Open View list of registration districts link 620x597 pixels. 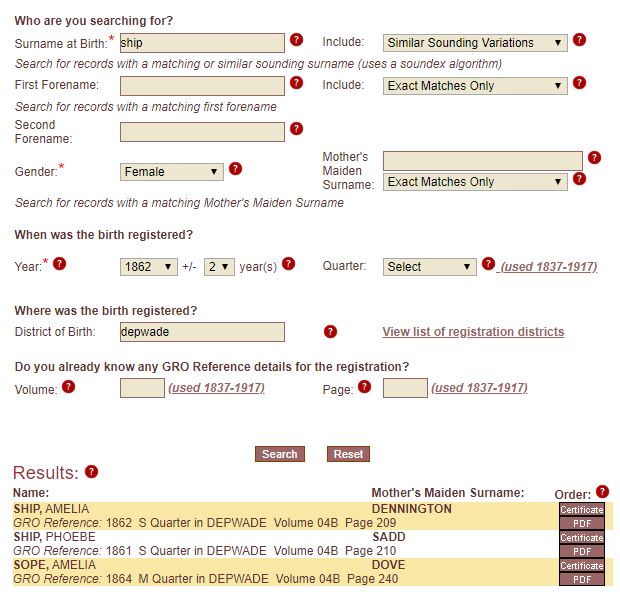coord(473,332)
